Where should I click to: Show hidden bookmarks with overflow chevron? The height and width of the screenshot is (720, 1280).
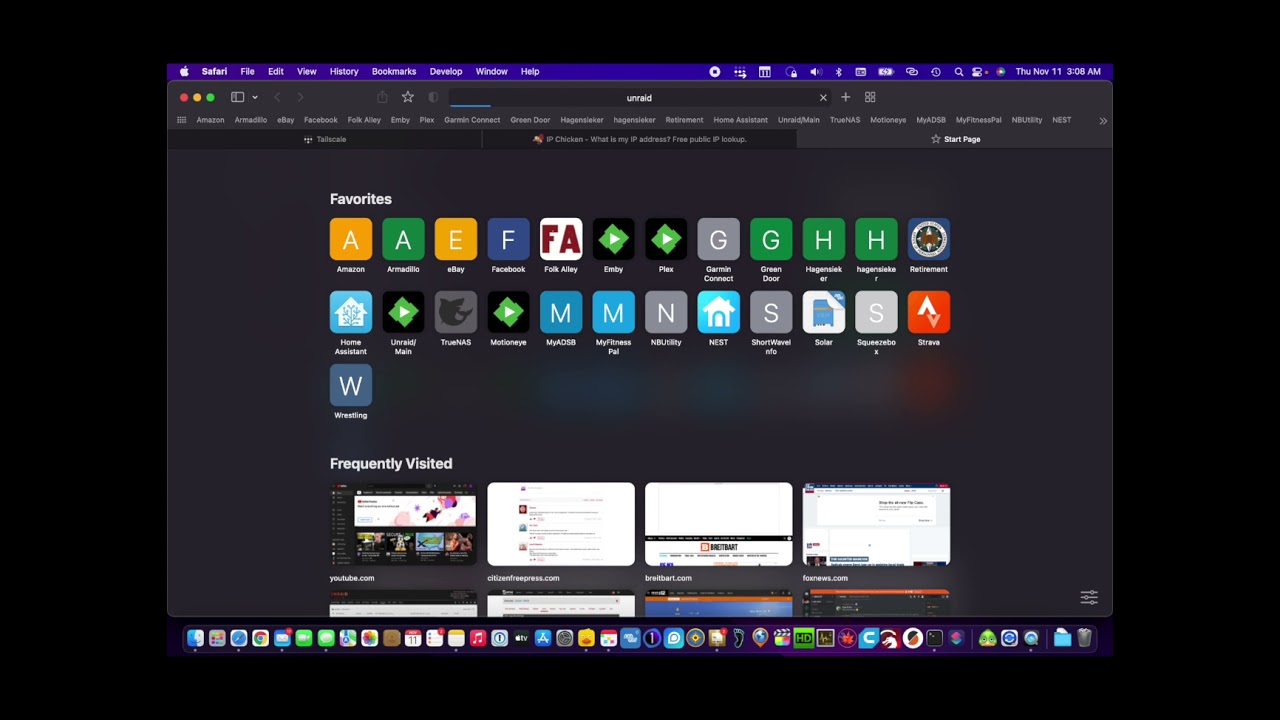1103,120
